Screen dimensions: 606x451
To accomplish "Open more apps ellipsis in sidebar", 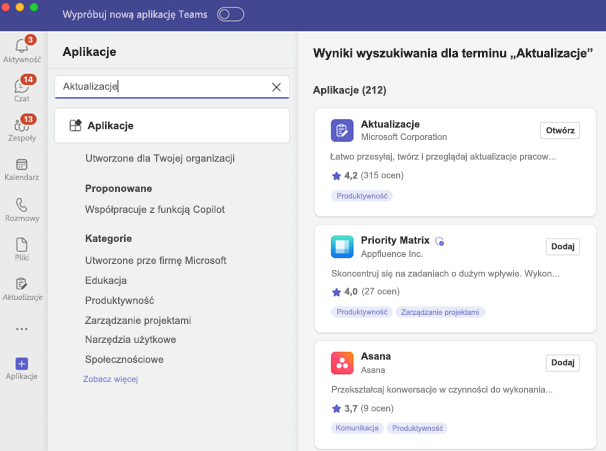I will 22,329.
